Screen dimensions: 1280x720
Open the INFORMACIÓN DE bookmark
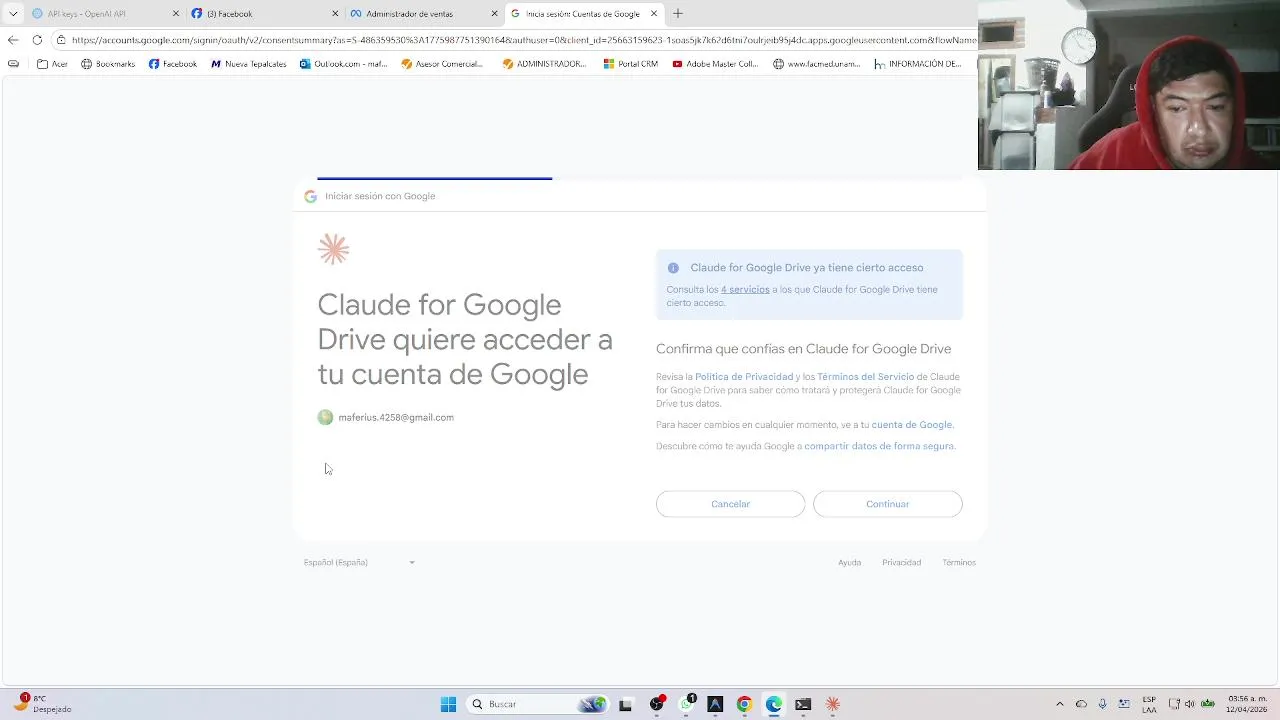(917, 64)
